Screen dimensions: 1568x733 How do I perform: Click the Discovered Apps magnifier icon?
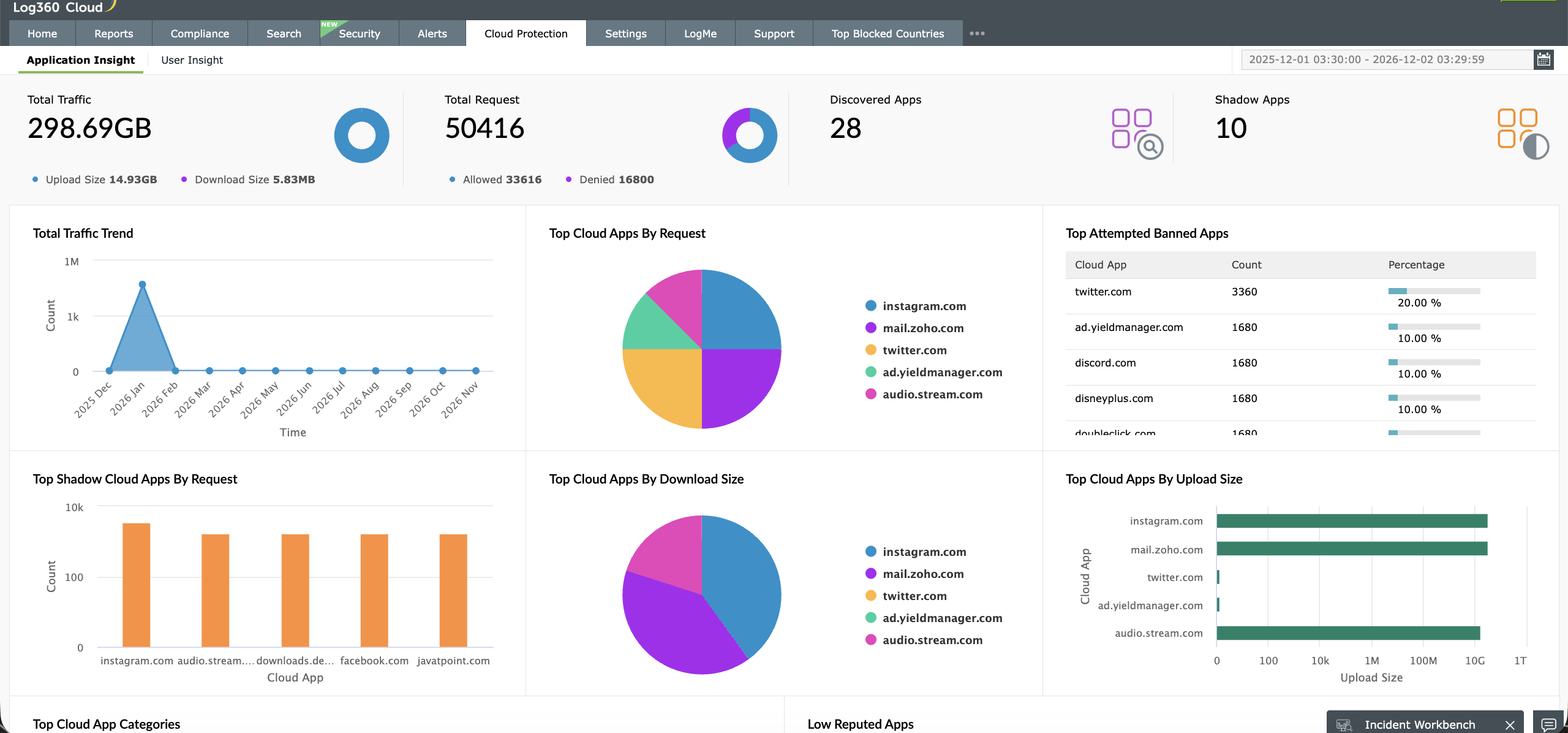coord(1150,147)
